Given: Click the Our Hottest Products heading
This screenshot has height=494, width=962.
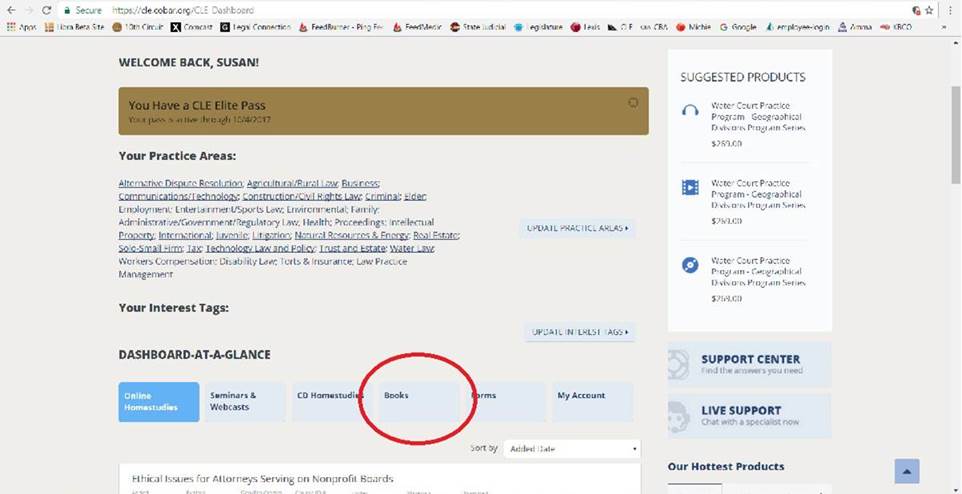Looking at the screenshot, I should (726, 466).
